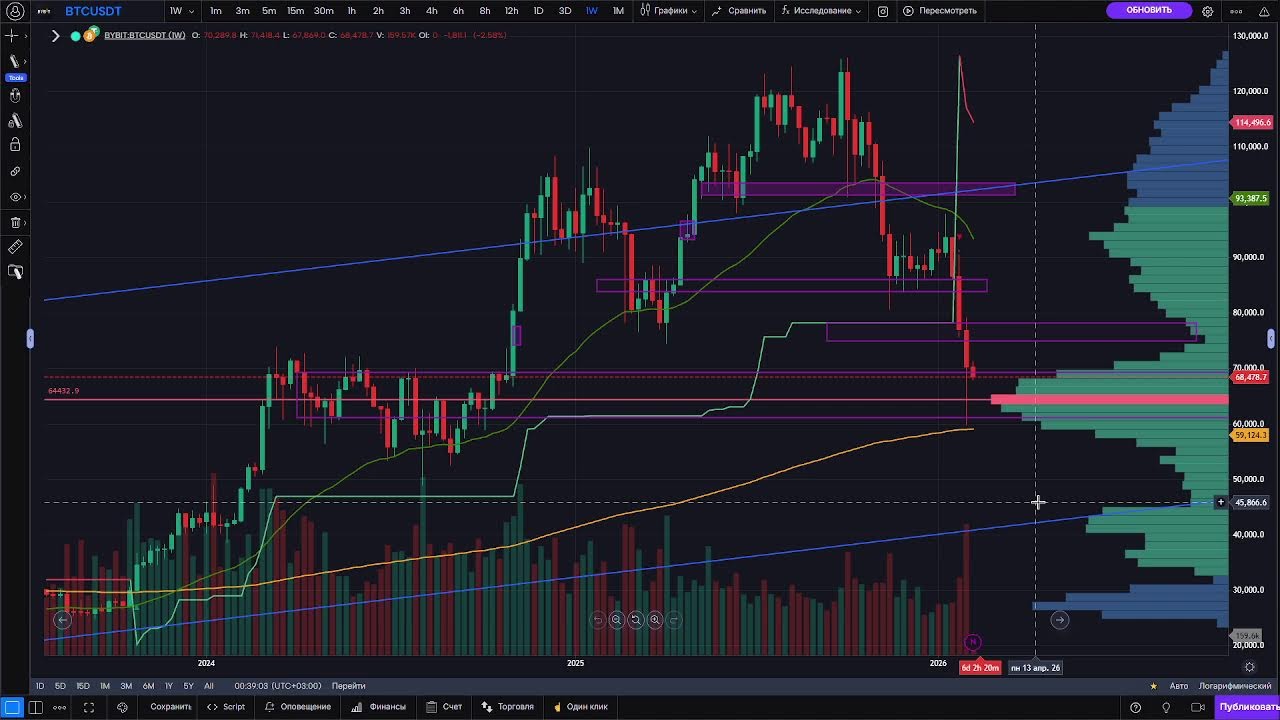Screen dimensions: 1280x720
Task: Click the Перейти go-to-date link
Action: pyautogui.click(x=349, y=686)
